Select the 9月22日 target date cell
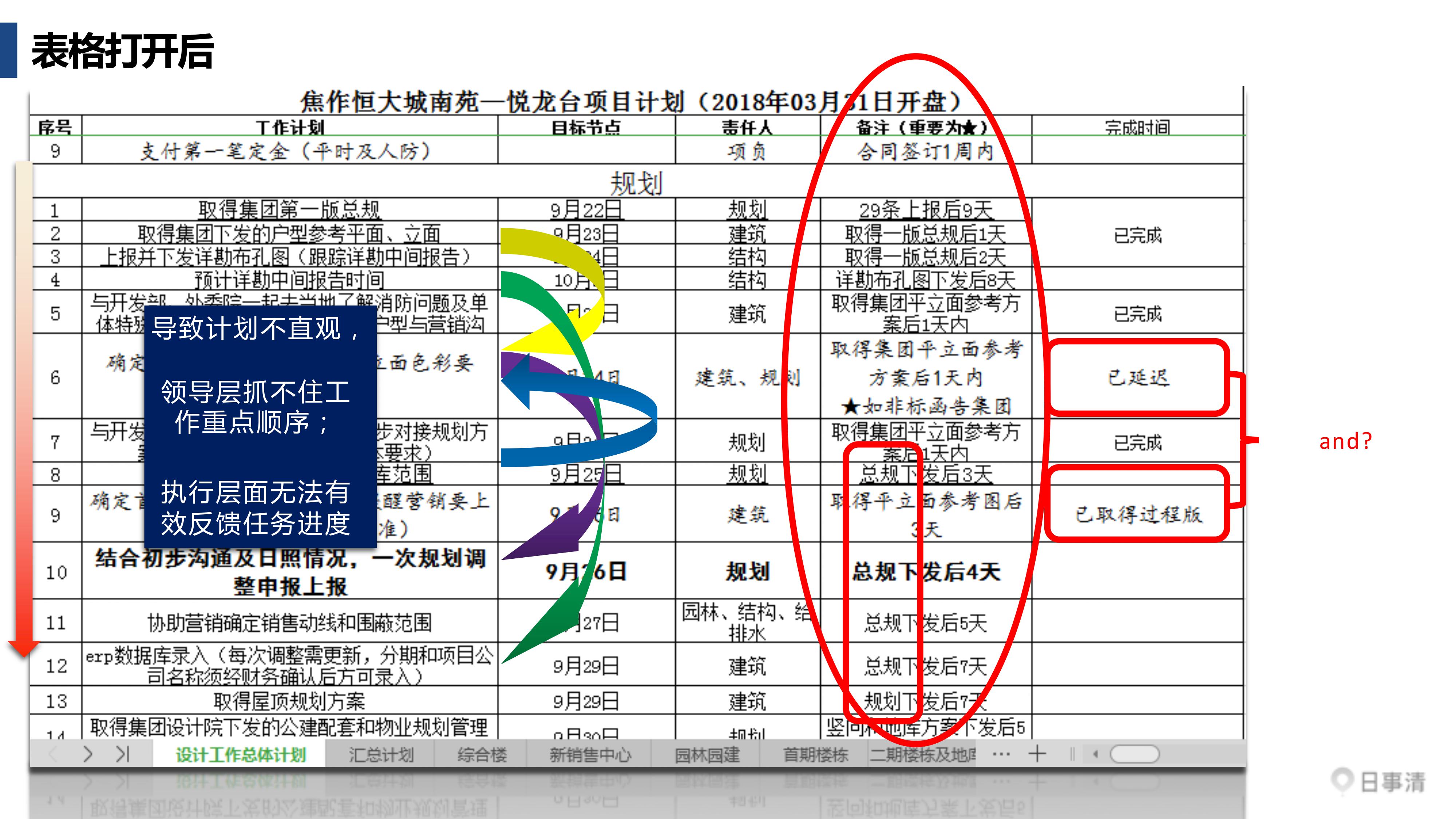1456x819 pixels. [586, 210]
